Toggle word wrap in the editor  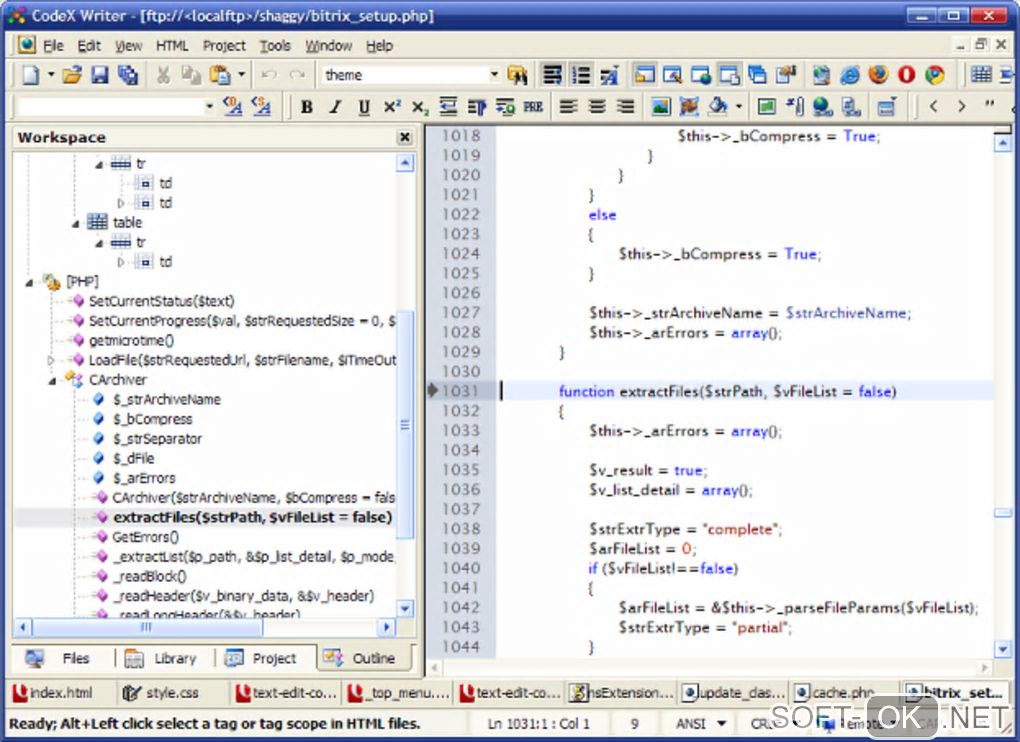click(552, 75)
